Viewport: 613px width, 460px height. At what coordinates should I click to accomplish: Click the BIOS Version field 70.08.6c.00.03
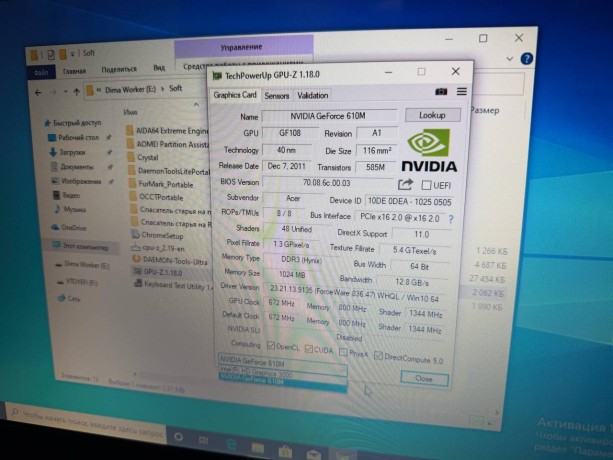(328, 183)
